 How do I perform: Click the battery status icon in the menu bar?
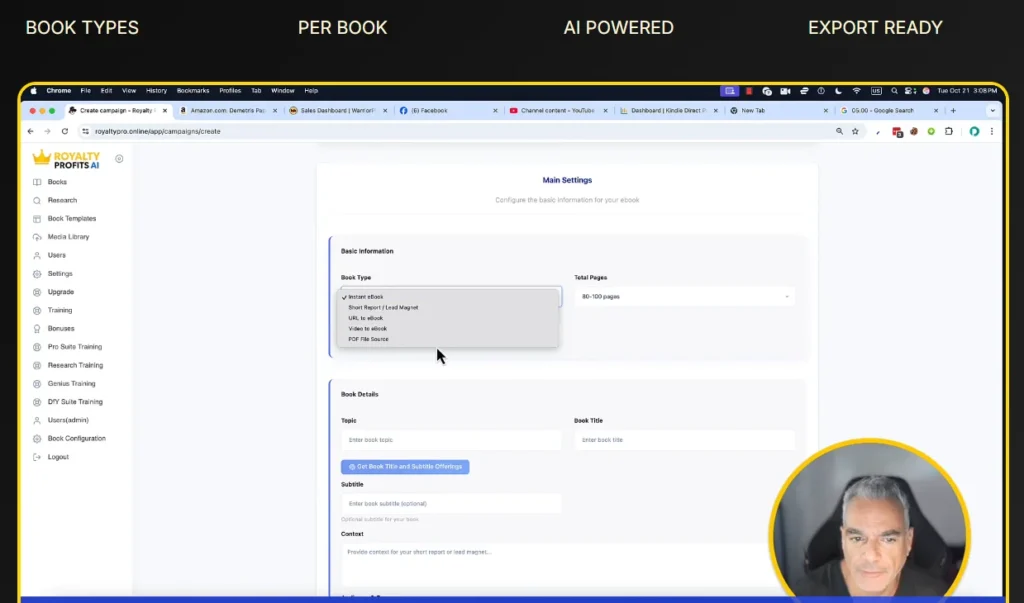coord(820,90)
